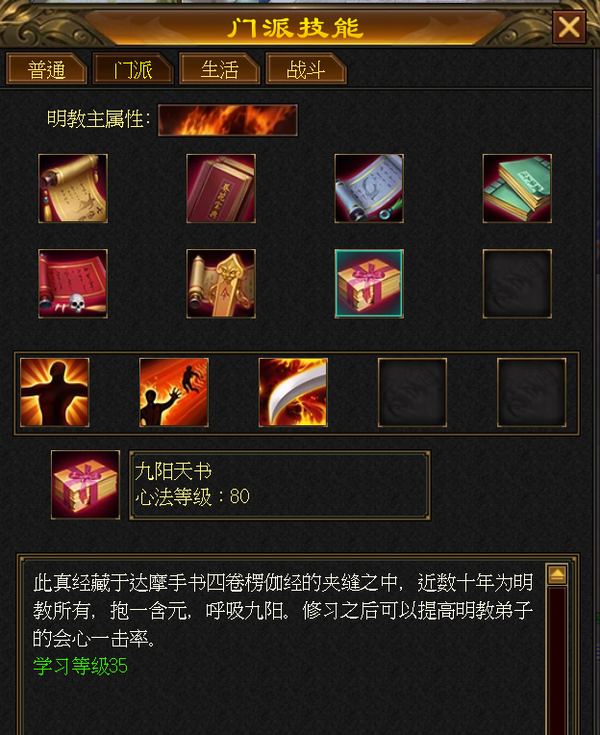Choose the glowing silhouette skill icon
Image resolution: width=600 pixels, height=735 pixels.
[54, 392]
